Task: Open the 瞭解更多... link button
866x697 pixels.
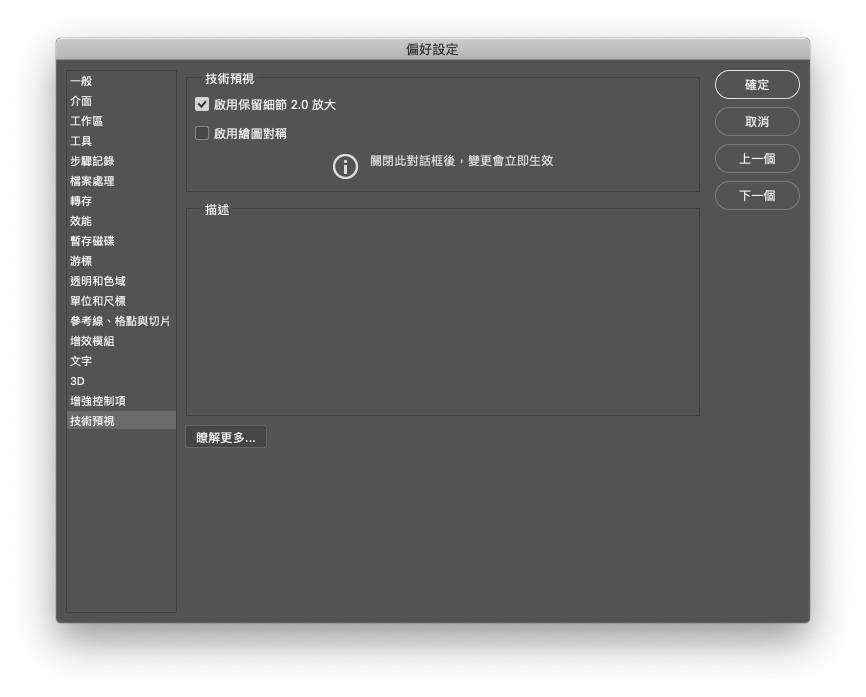Action: [226, 438]
